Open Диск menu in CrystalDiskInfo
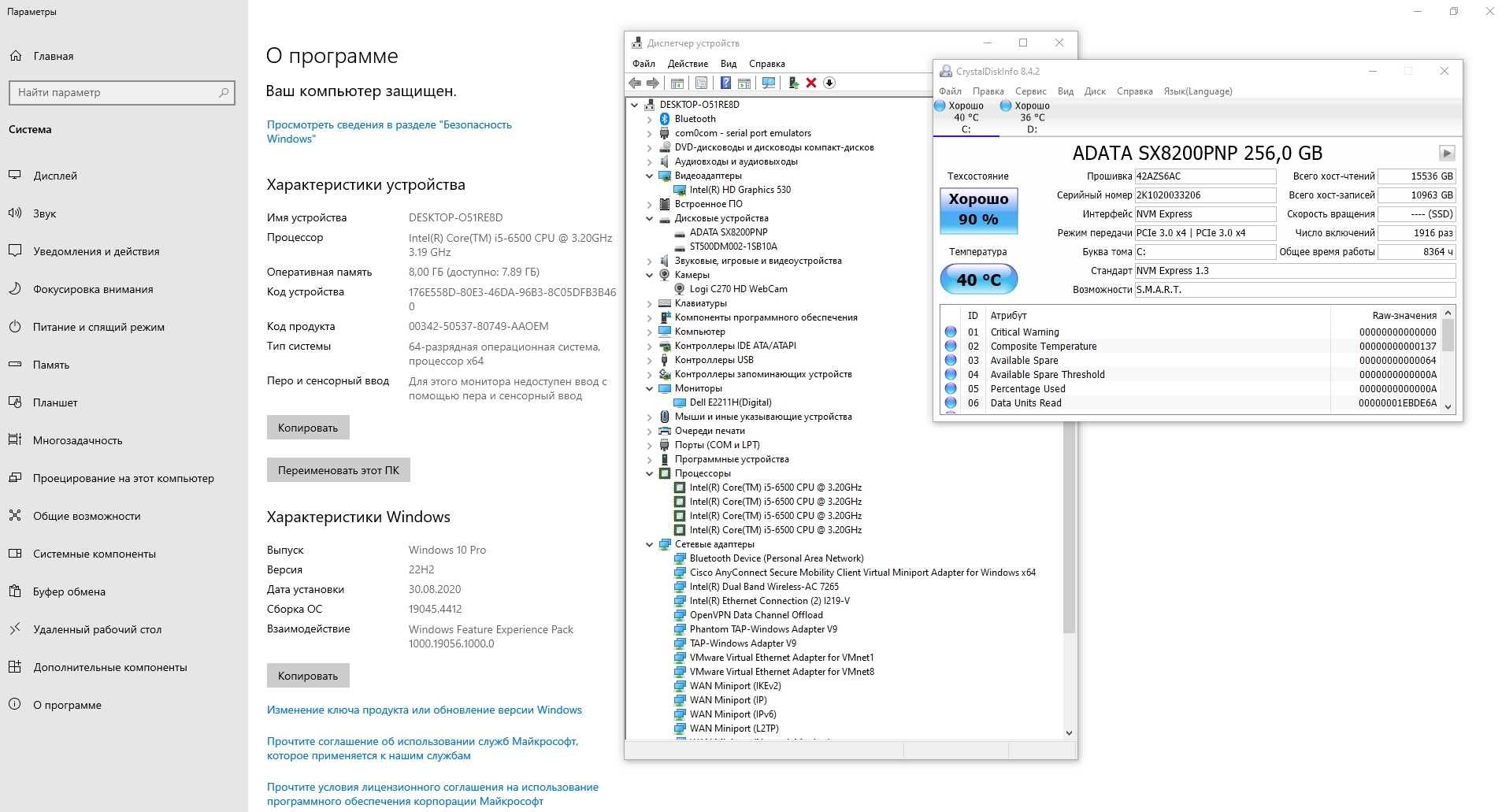 pos(1095,91)
